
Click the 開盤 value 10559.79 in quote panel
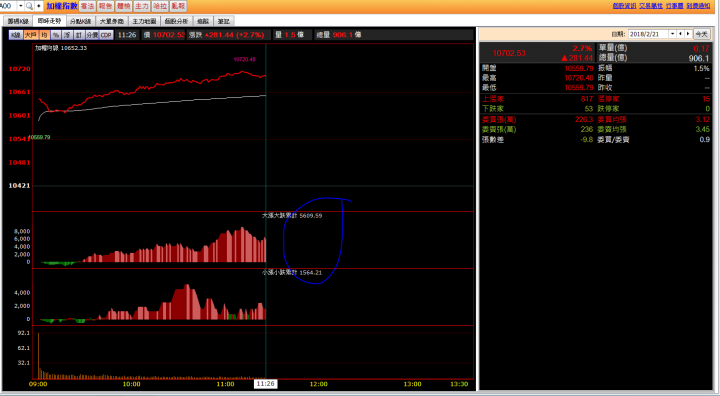tap(579, 68)
